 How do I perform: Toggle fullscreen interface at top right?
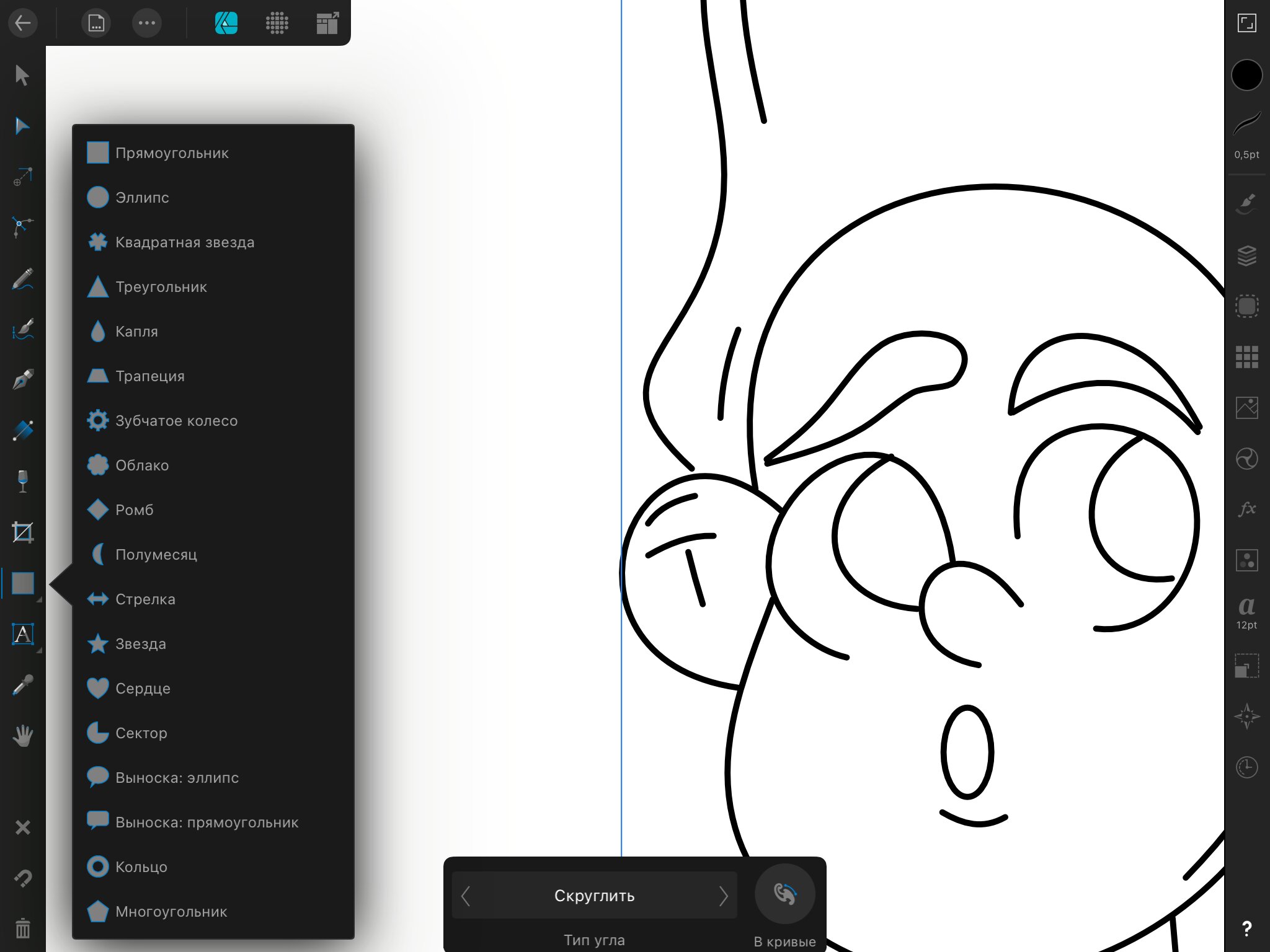(x=1246, y=23)
